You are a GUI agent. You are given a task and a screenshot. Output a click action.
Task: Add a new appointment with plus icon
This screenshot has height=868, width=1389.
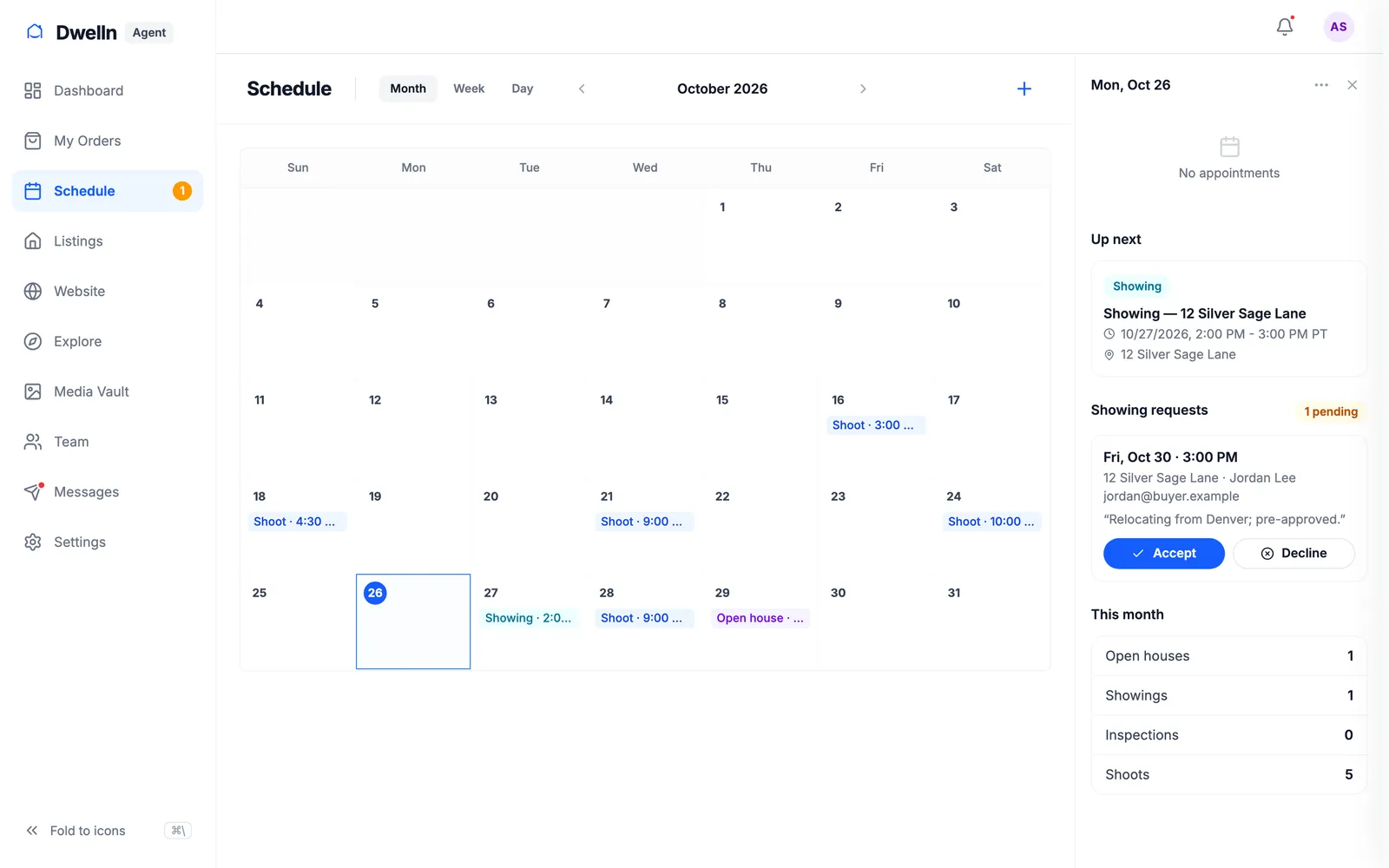coord(1024,89)
